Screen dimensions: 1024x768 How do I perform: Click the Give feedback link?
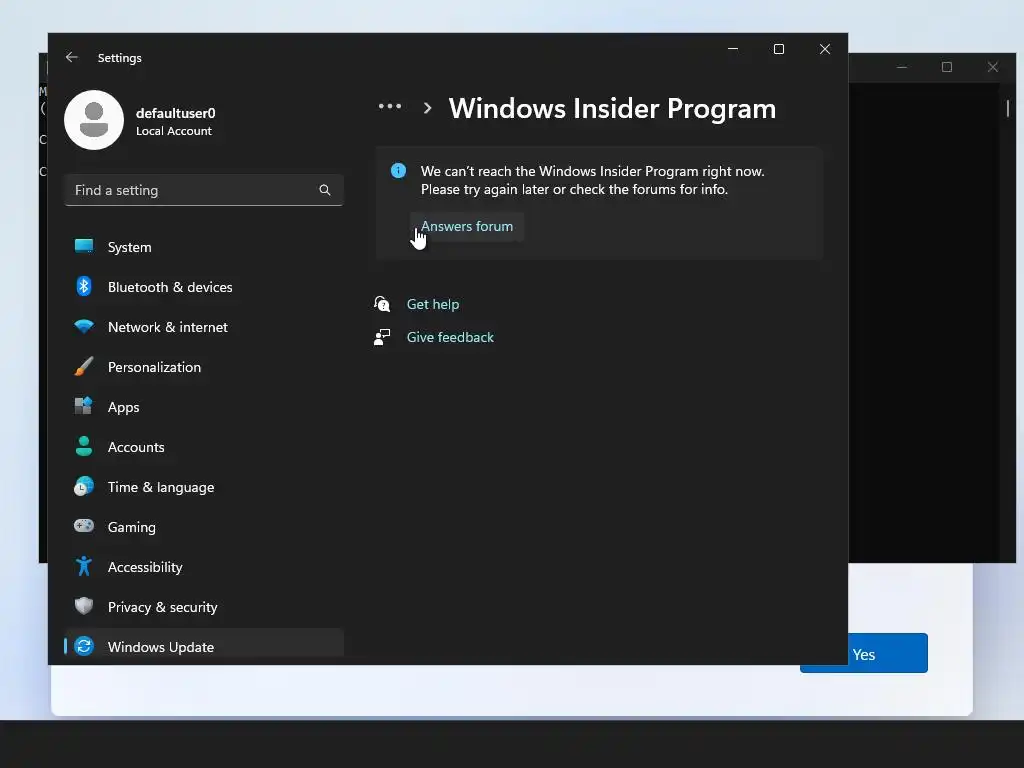click(x=450, y=337)
